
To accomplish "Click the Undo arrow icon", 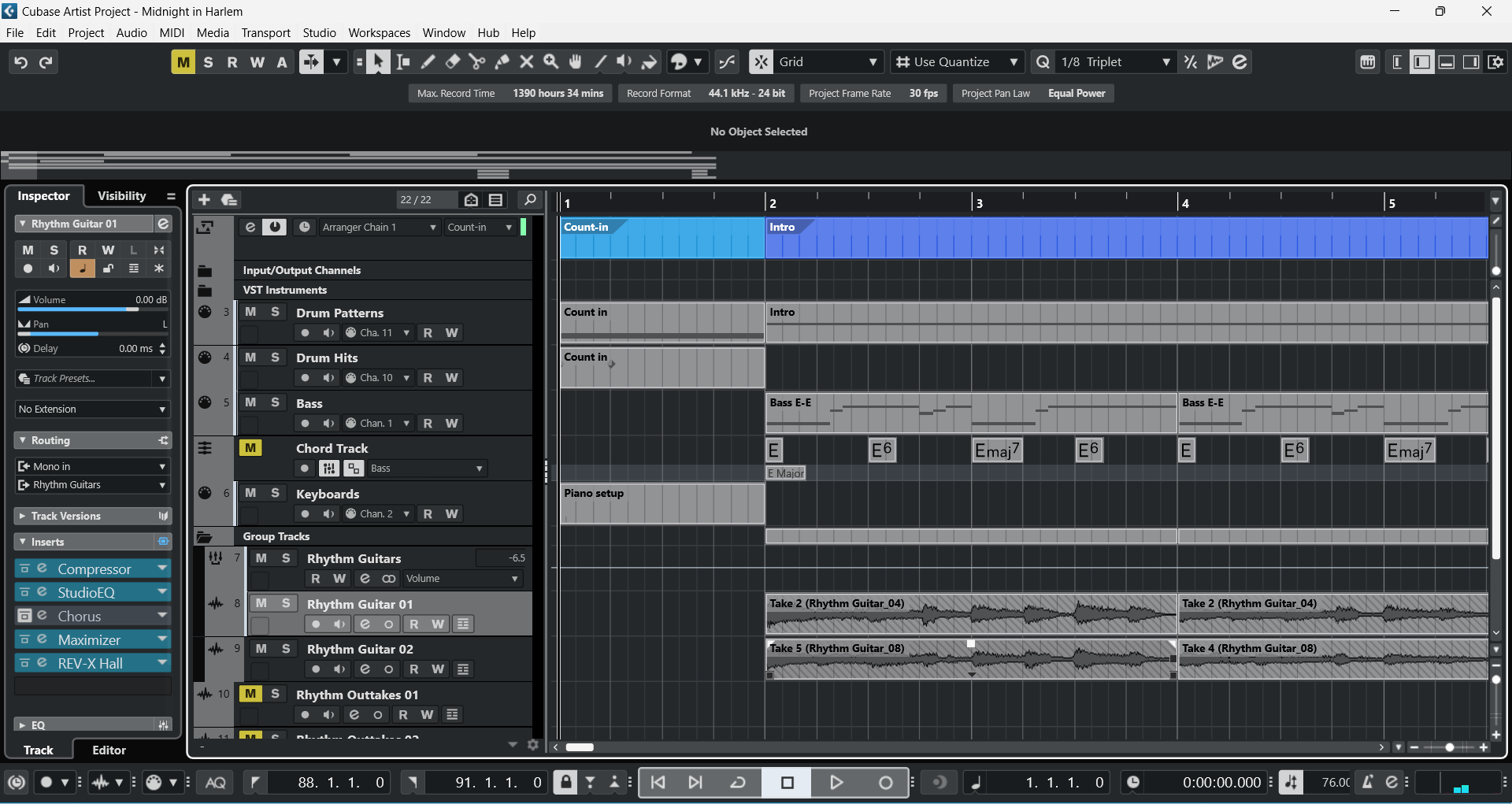I will 21,62.
